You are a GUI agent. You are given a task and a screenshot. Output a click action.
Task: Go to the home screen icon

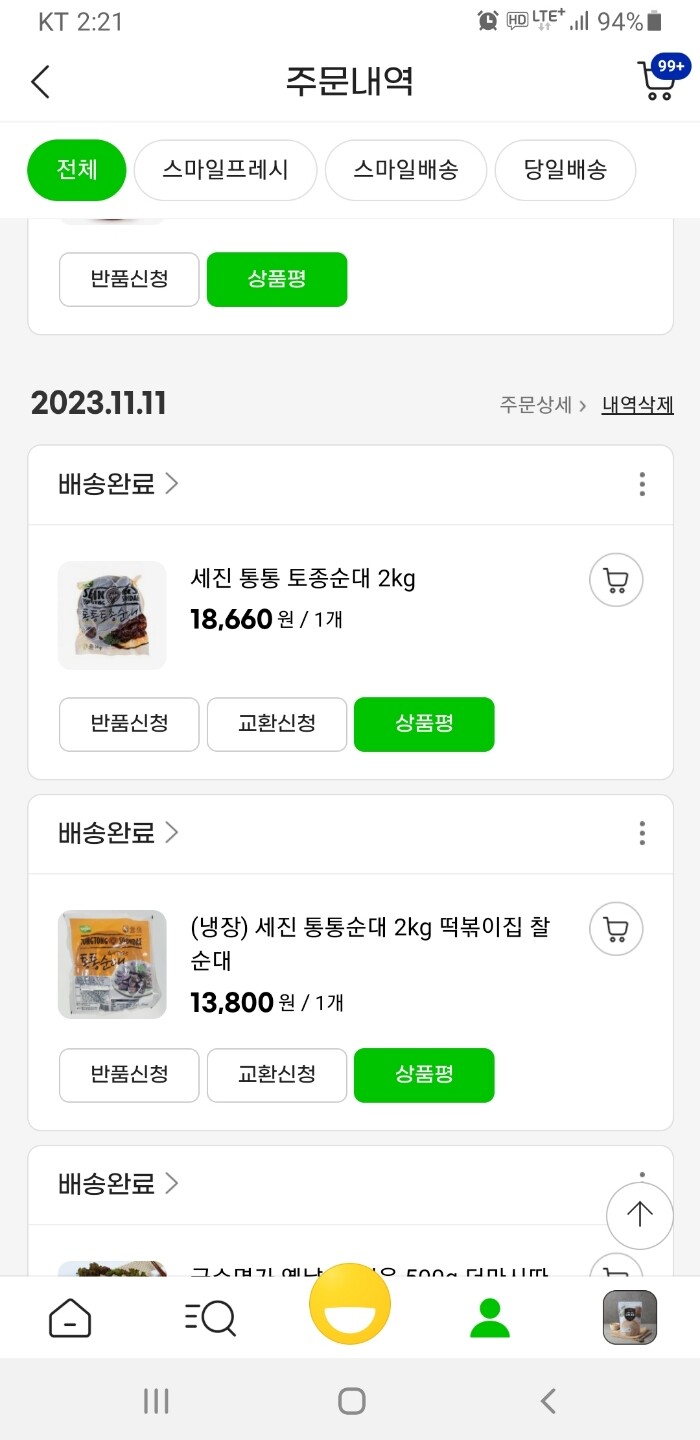coord(70,1317)
